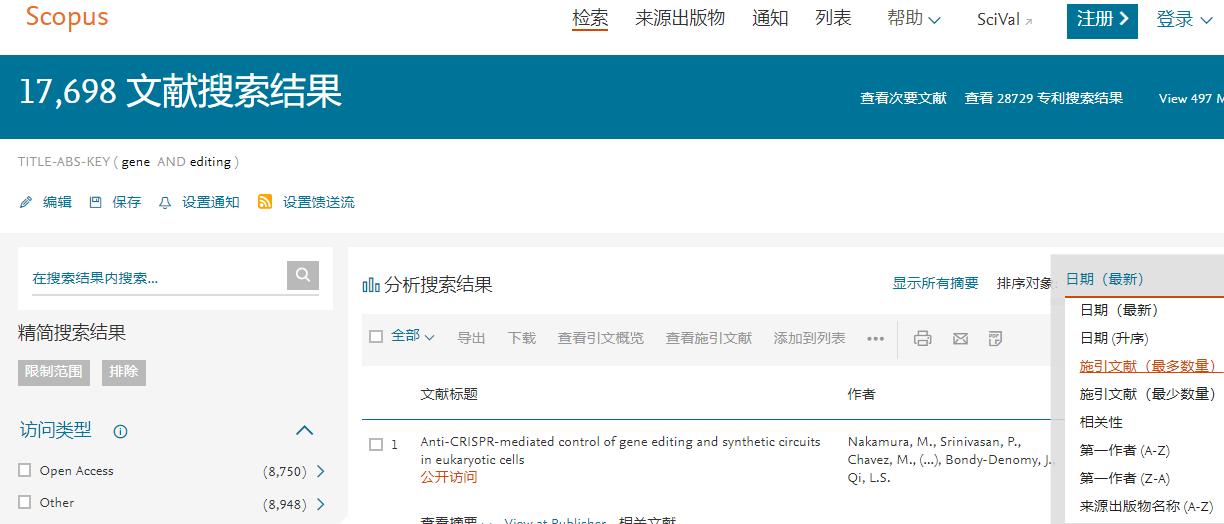The image size is (1224, 524).
Task: Choose 施引文献（最多数量） sort option
Action: tap(1147, 366)
